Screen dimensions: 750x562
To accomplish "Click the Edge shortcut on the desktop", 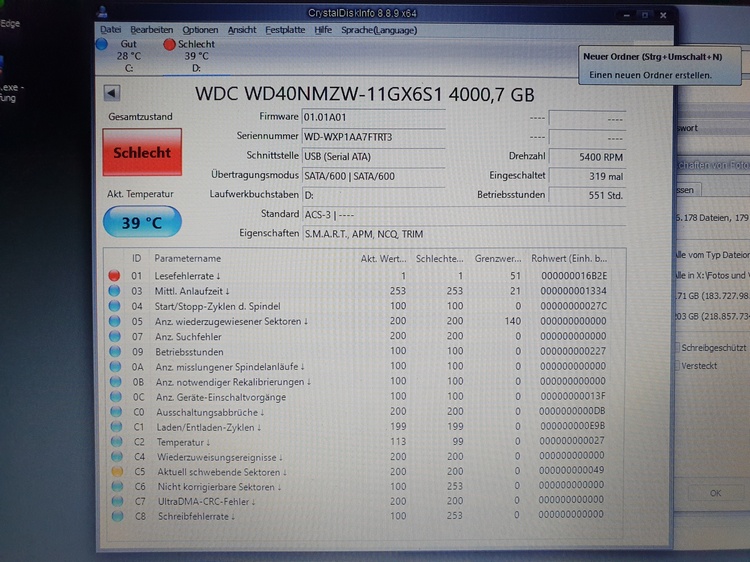I will [x=10, y=23].
